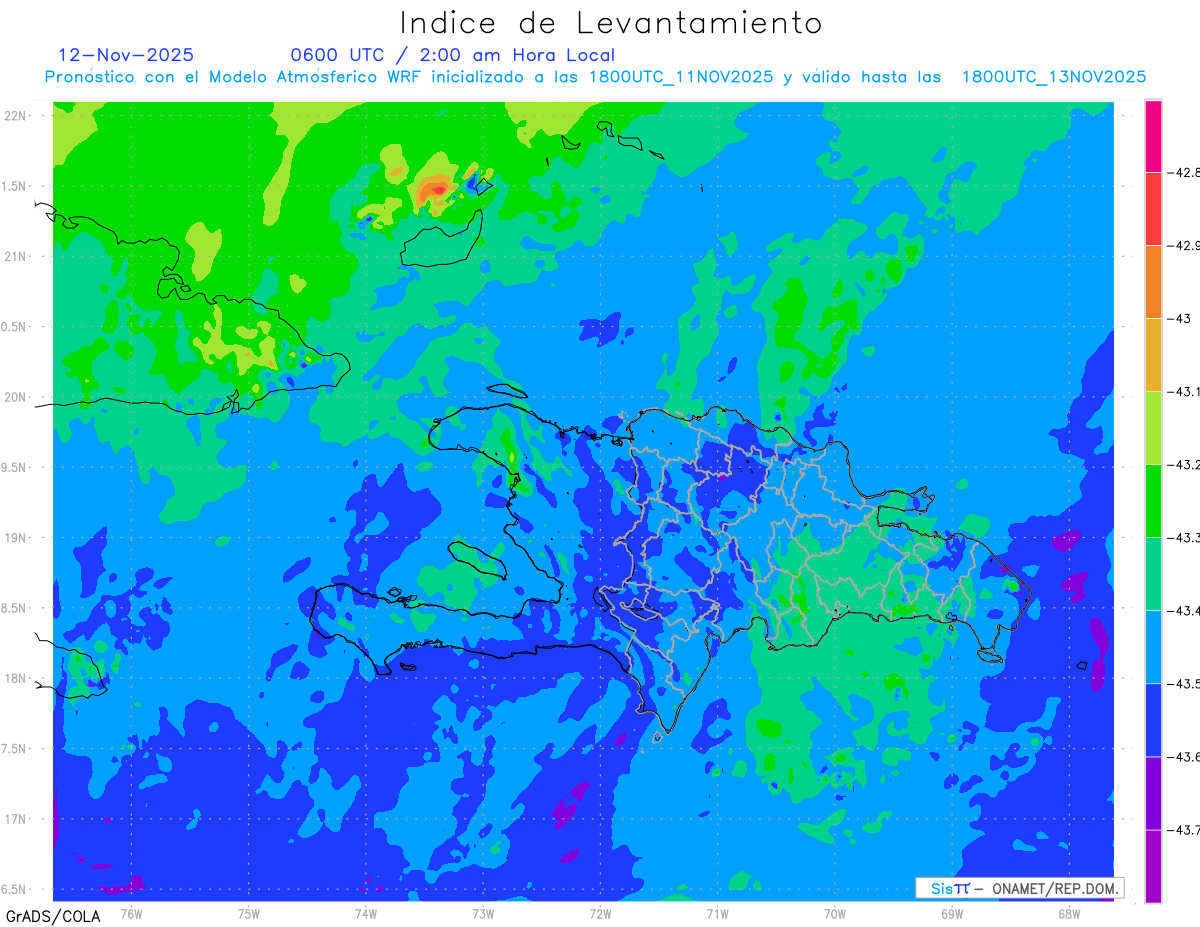Pick the light blue swatch between -43.4 and -43.5
The width and height of the screenshot is (1200, 927).
click(1153, 646)
